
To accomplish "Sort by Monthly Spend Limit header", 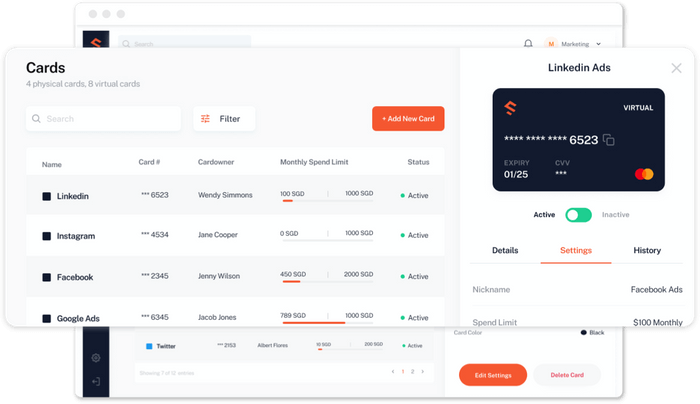I will 314,162.
